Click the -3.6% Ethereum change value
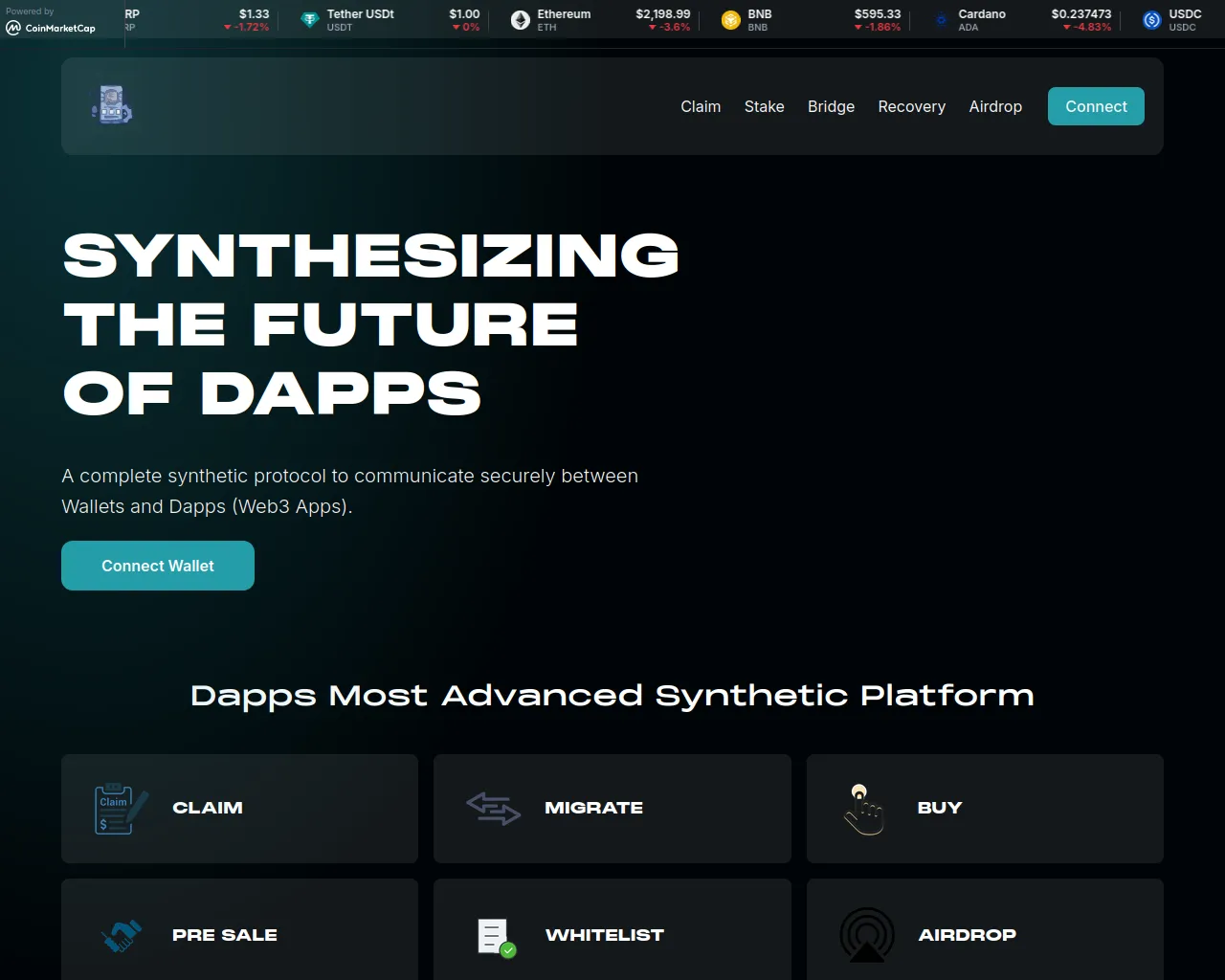Screen dimensions: 1225x980 [675, 27]
